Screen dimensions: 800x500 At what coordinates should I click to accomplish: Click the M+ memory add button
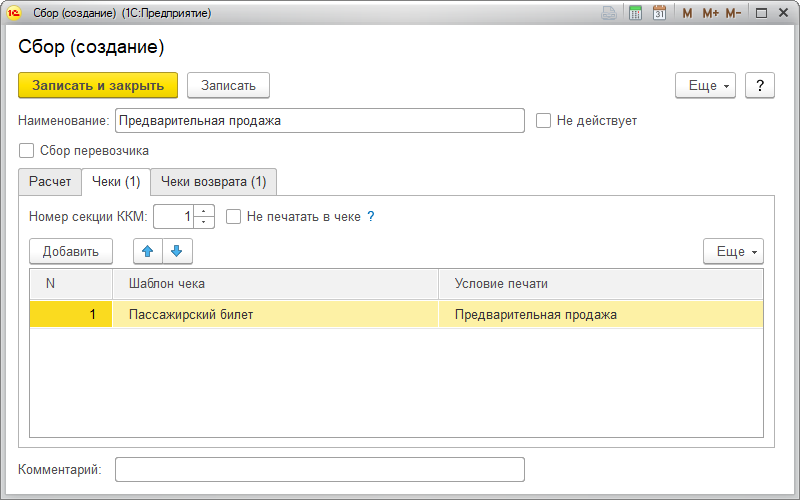(x=710, y=13)
